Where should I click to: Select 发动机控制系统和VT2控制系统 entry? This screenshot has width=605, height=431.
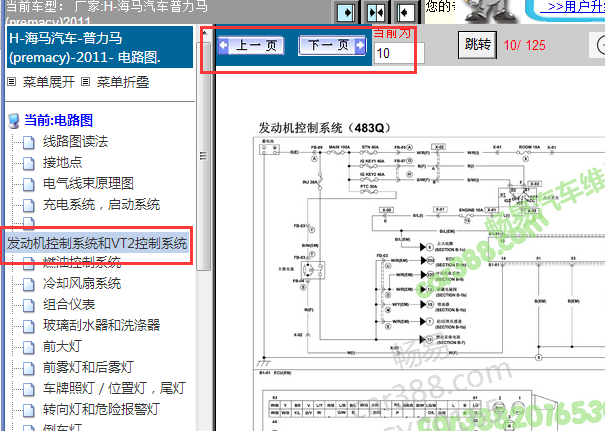[x=96, y=243]
